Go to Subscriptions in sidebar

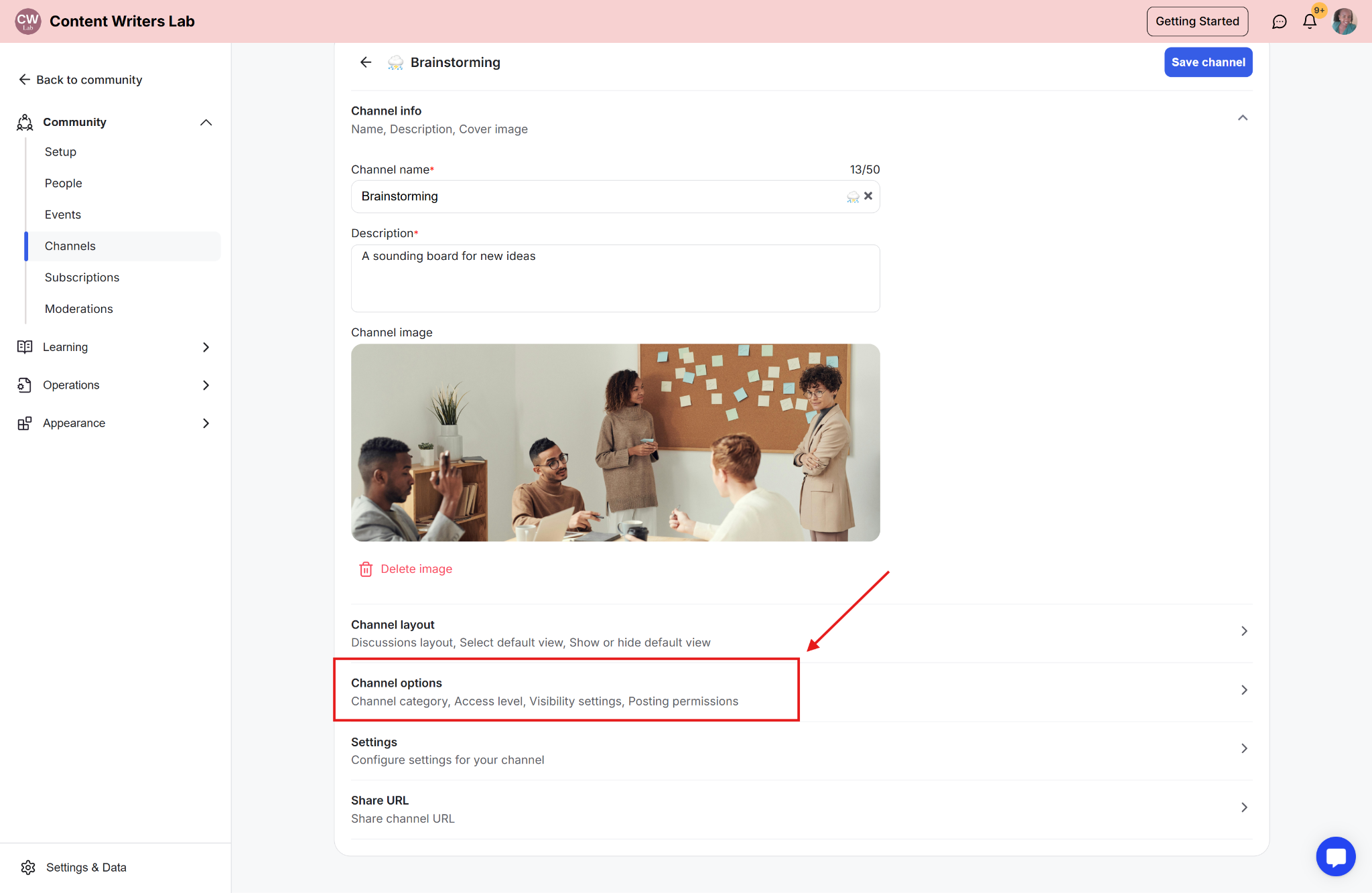tap(82, 277)
